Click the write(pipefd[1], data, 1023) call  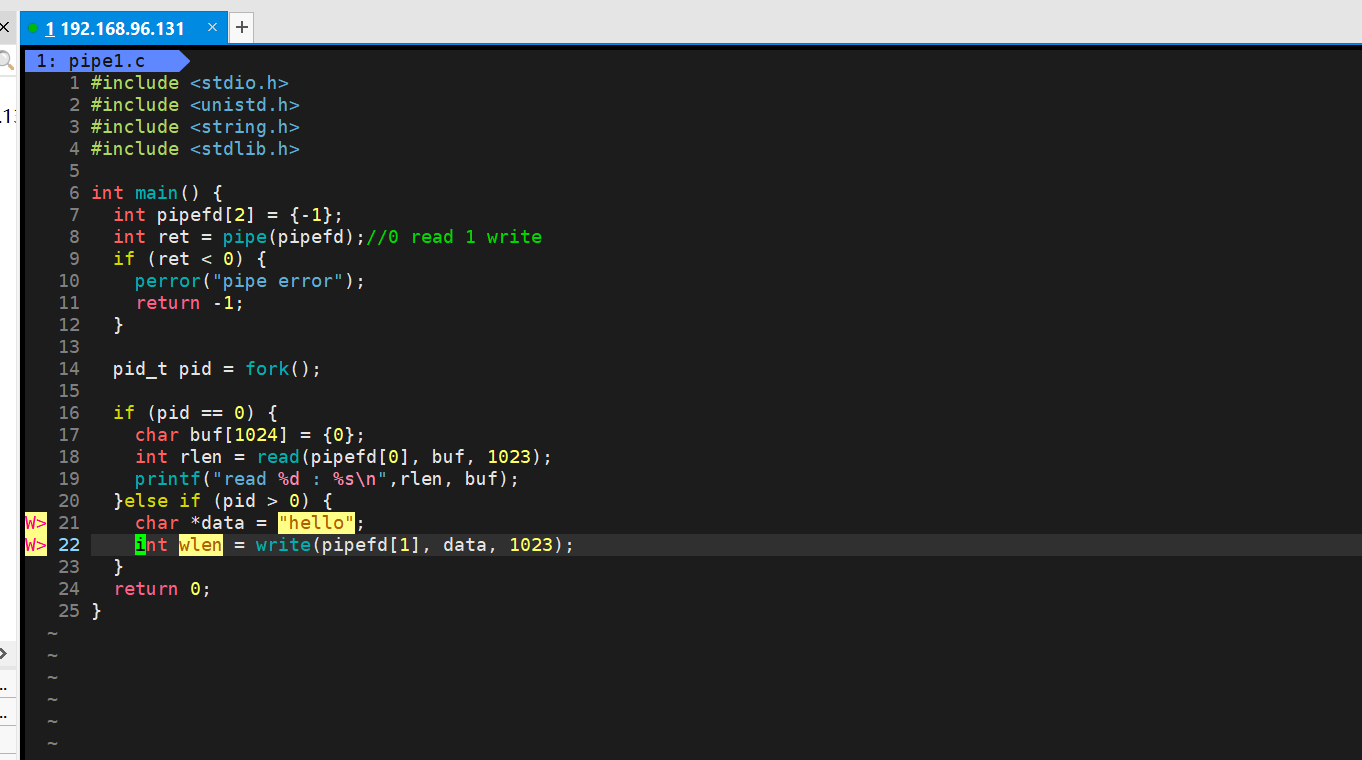[410, 545]
